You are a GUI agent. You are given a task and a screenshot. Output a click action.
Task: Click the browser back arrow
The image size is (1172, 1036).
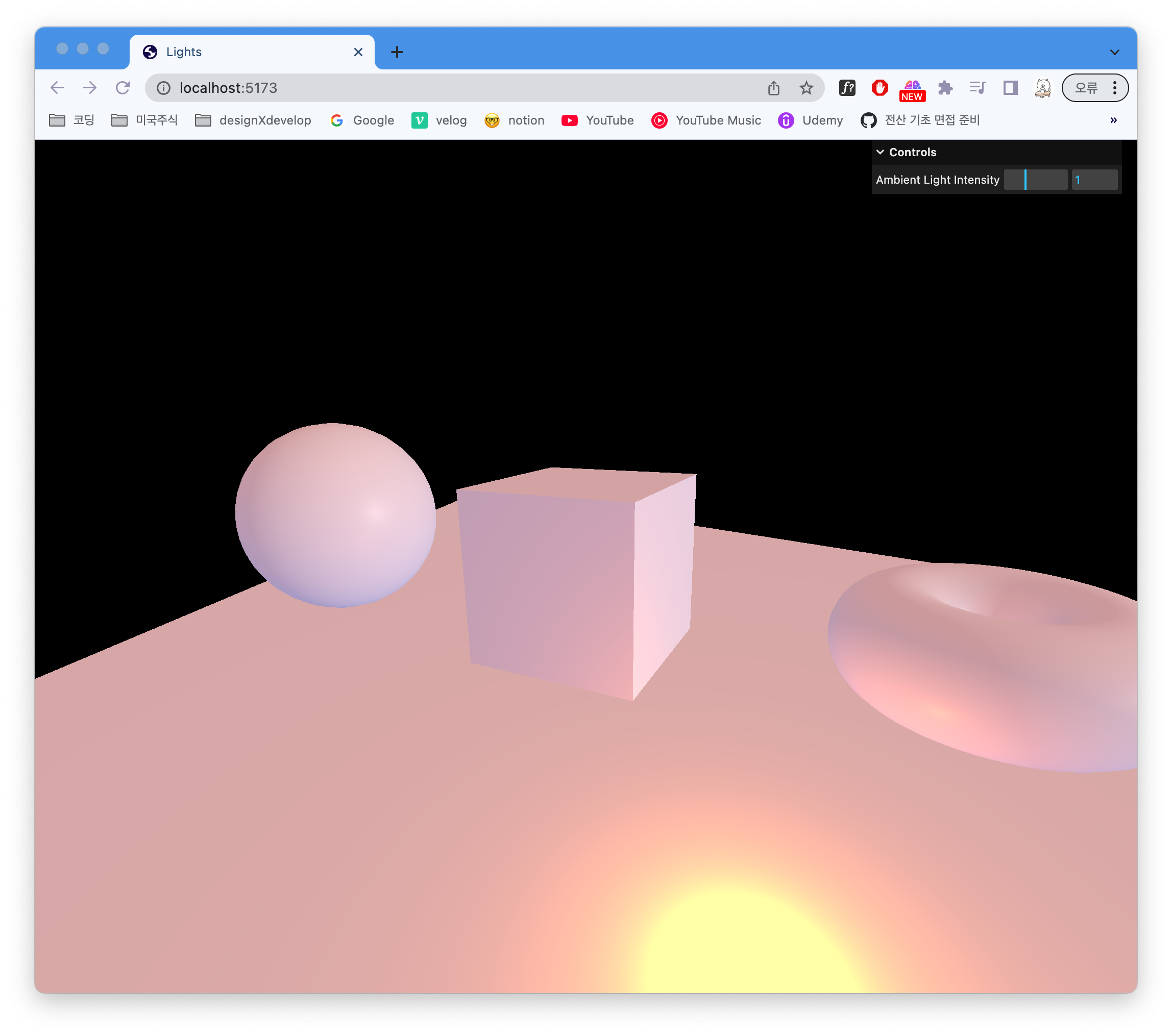tap(57, 88)
